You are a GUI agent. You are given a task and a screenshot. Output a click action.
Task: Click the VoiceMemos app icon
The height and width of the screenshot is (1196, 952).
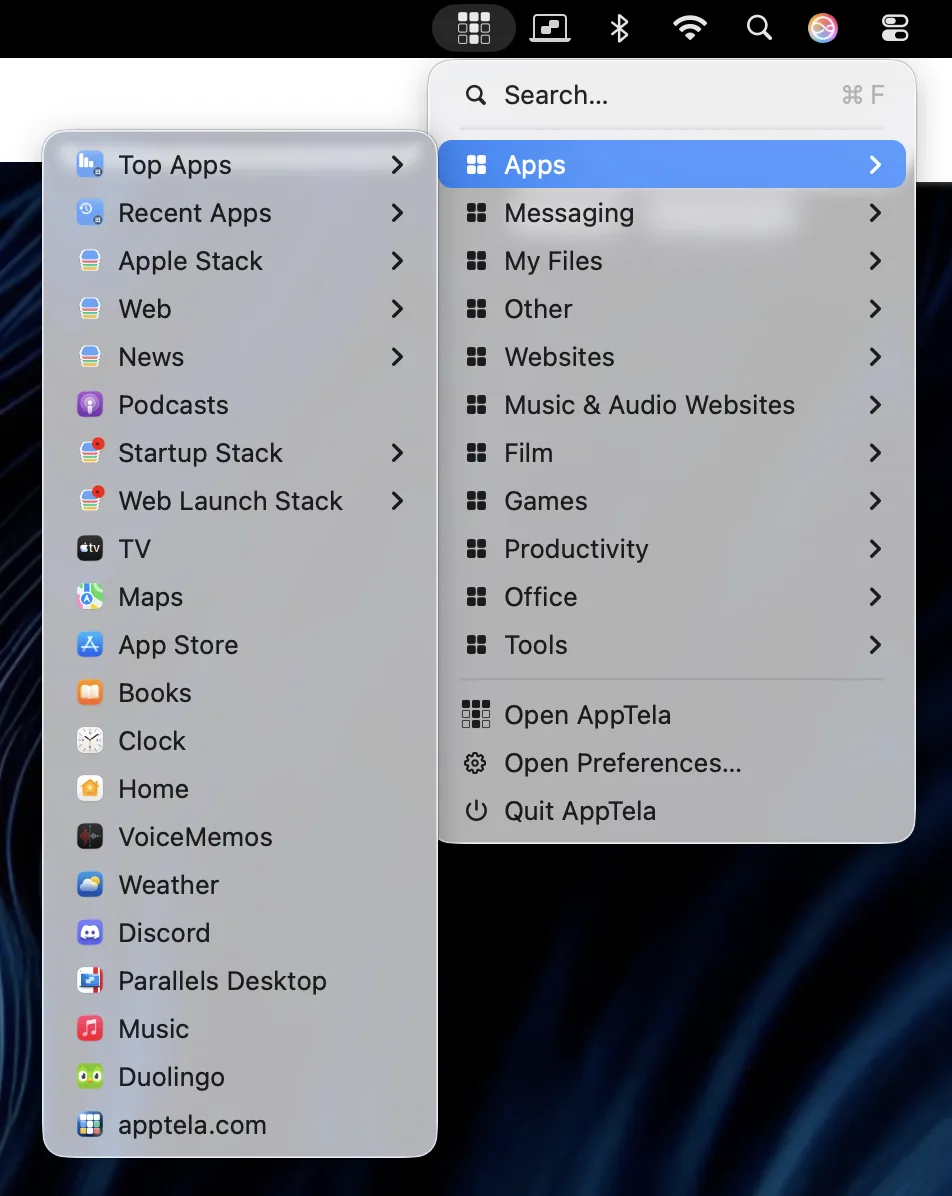coord(90,836)
